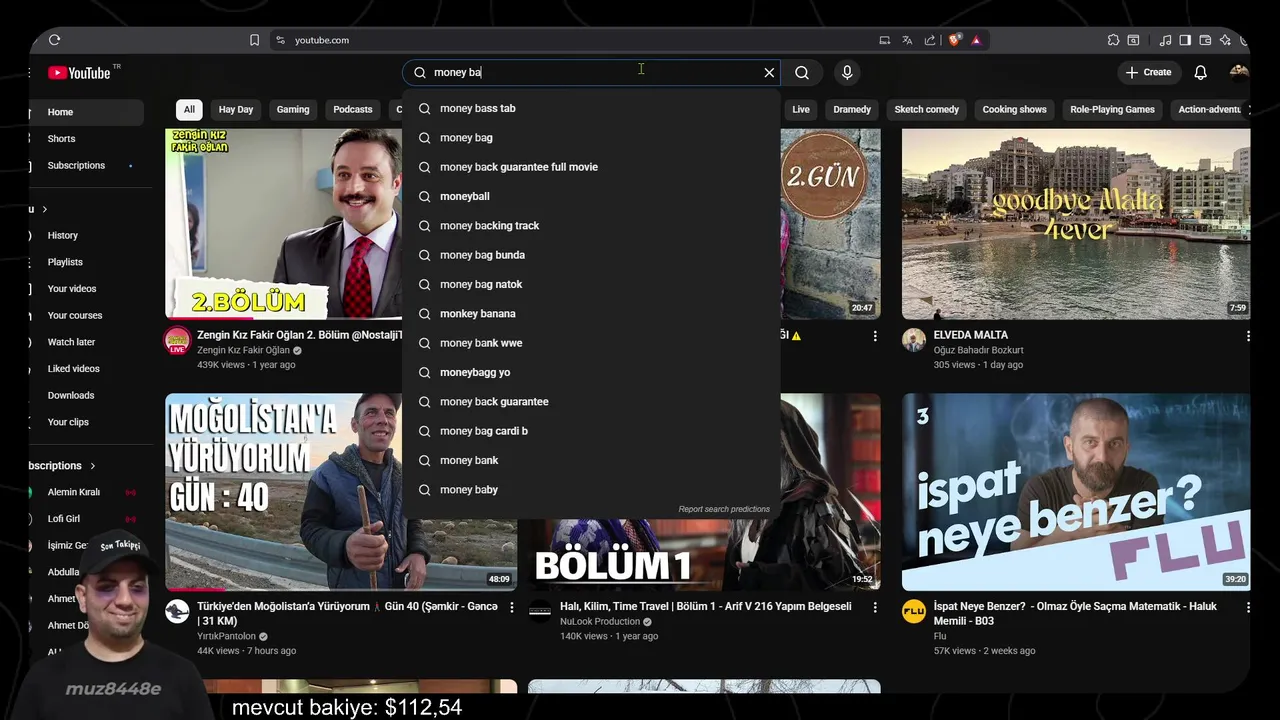Click the Create button

pyautogui.click(x=1148, y=72)
